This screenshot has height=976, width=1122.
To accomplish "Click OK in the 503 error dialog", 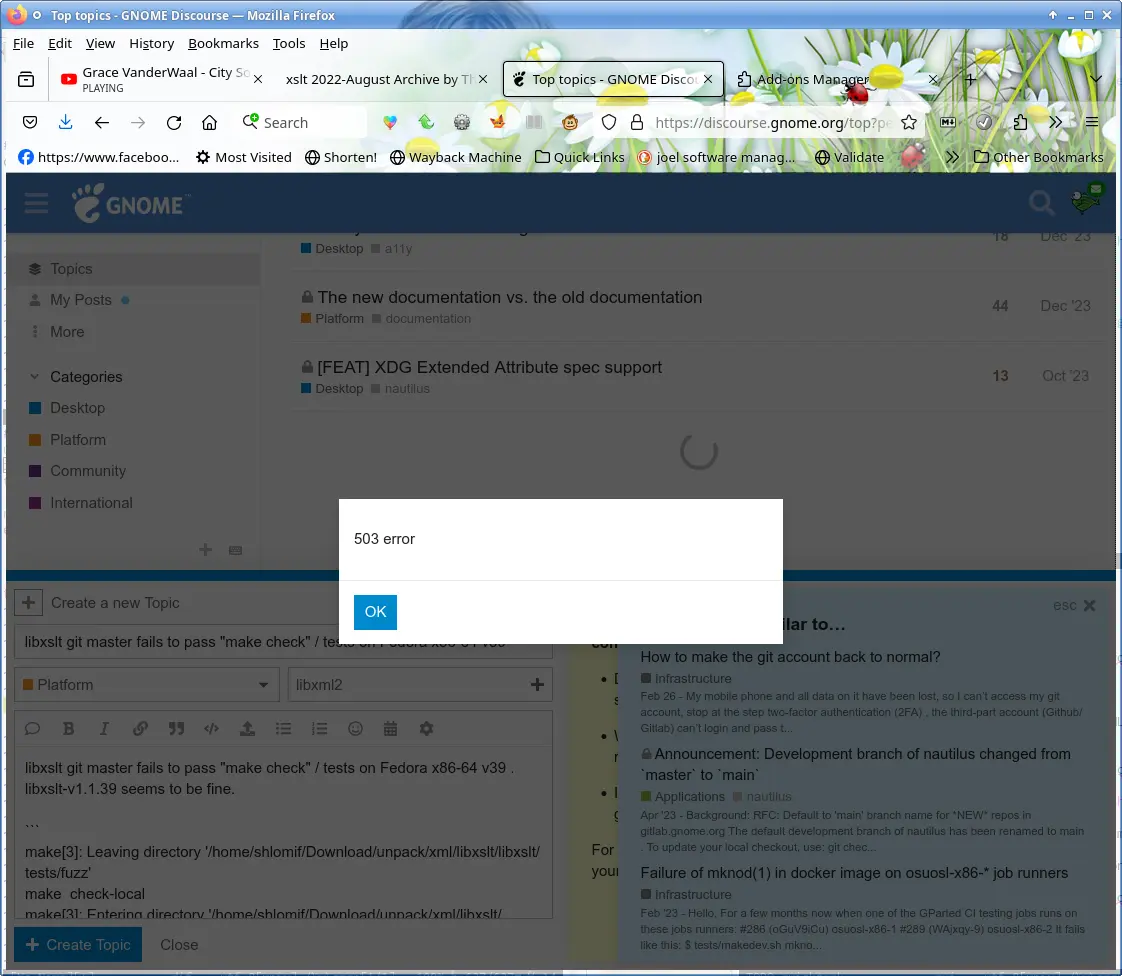I will (x=375, y=612).
